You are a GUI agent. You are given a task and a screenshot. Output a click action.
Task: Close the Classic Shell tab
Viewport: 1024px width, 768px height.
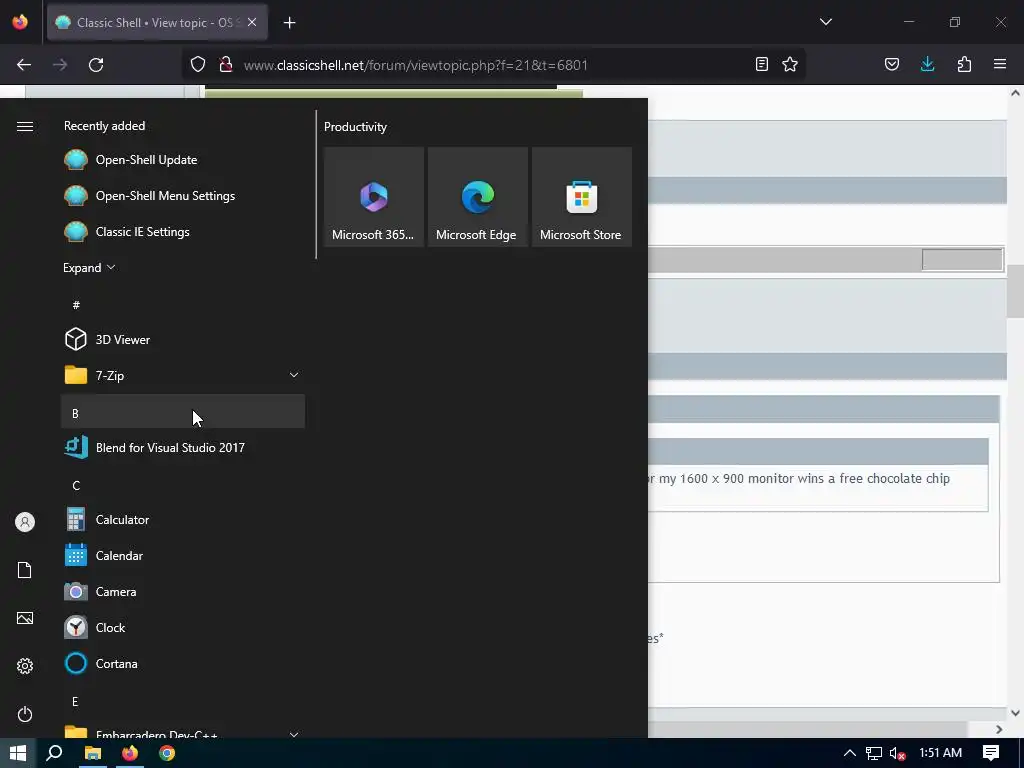(252, 22)
